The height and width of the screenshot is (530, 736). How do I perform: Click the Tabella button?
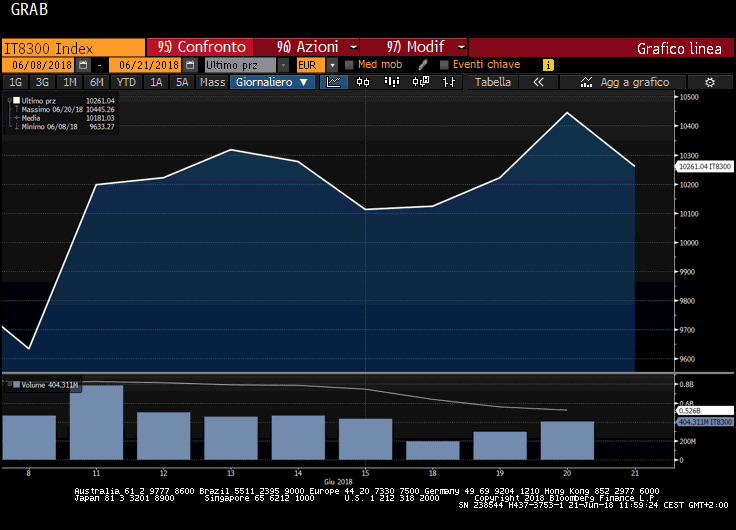492,82
